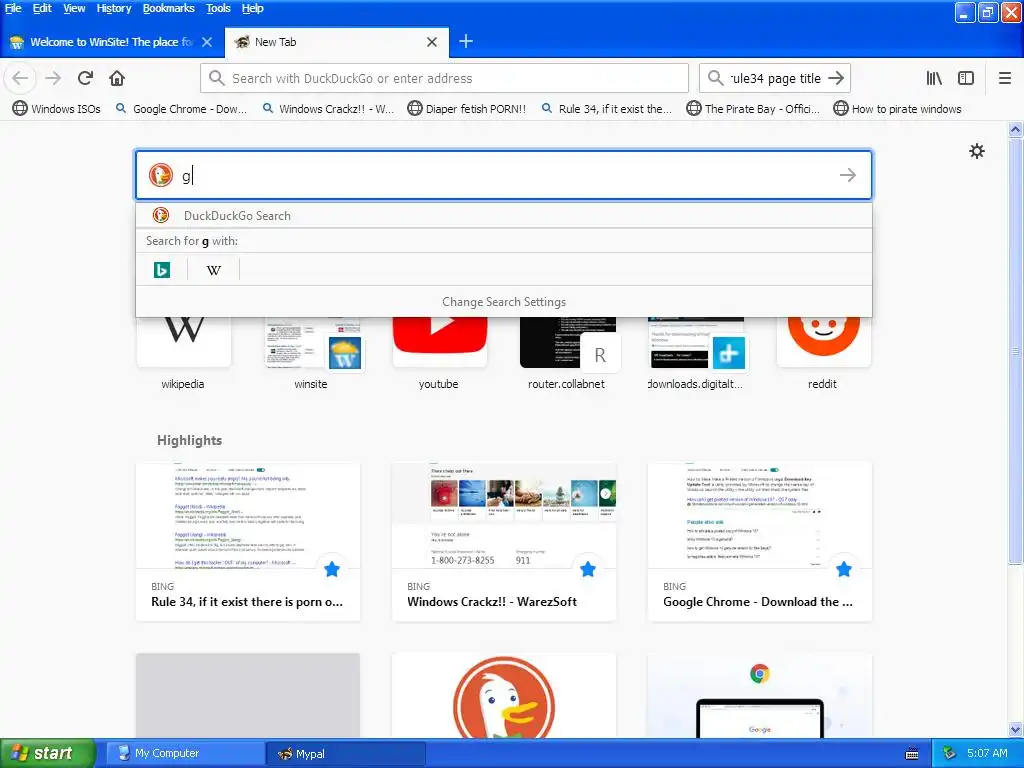
Task: Open the hamburger application menu
Action: click(1005, 78)
